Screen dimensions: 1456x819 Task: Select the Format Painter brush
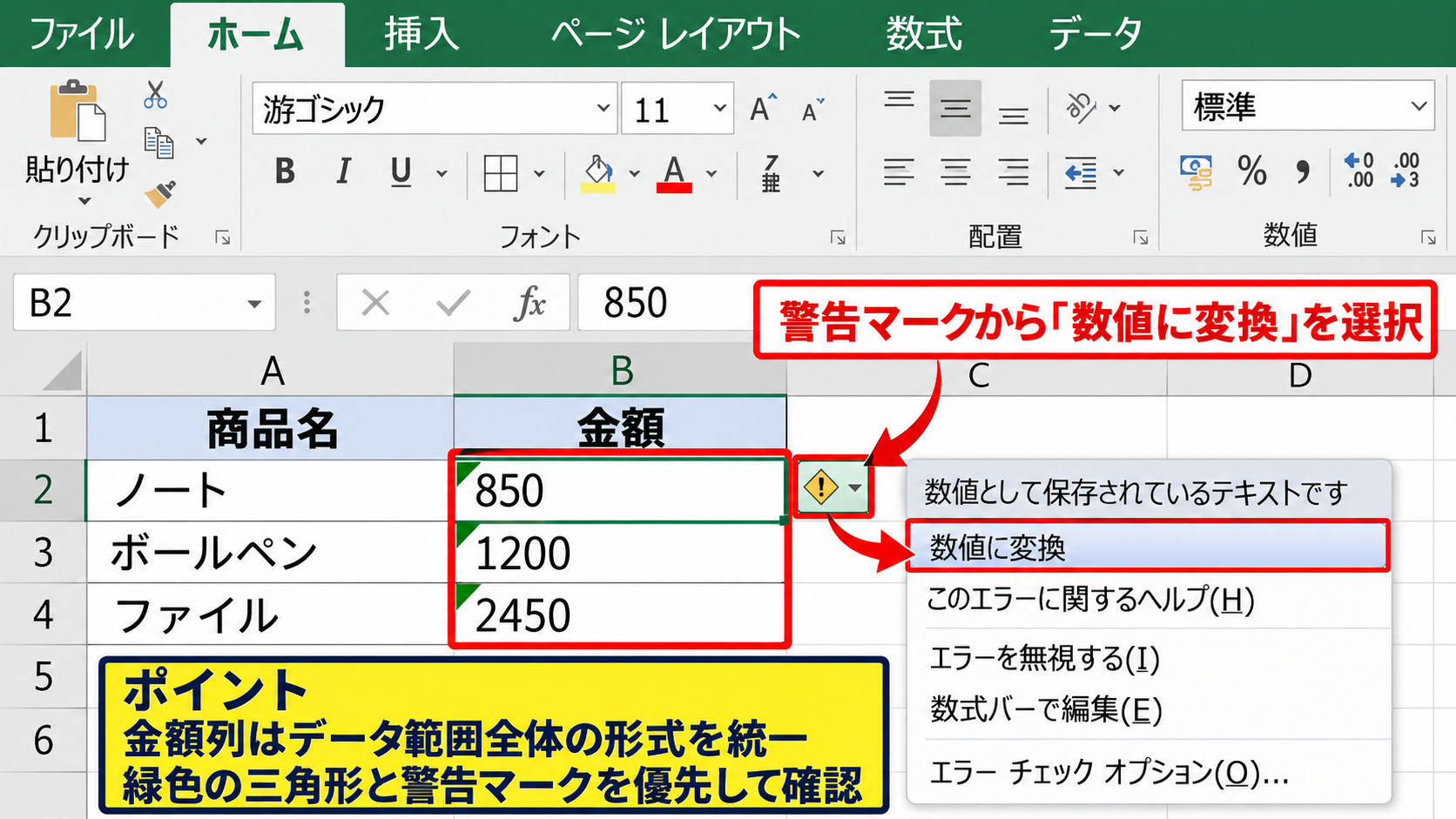coord(159,193)
